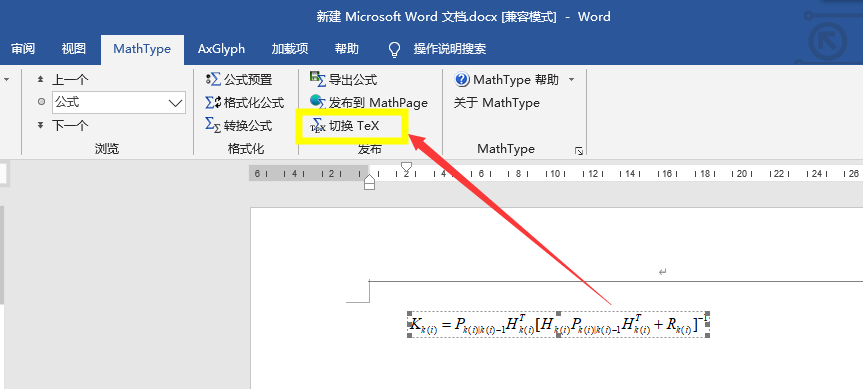Click the 操作说明搜索 search box
This screenshot has height=389, width=863.
coord(450,49)
